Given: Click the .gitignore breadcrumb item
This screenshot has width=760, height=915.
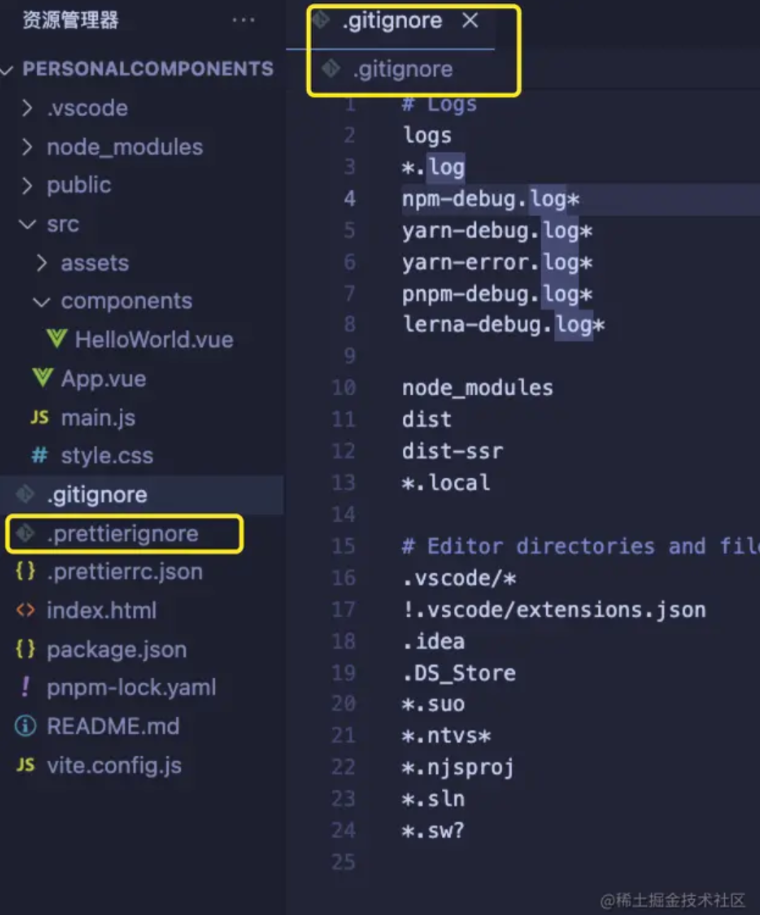Looking at the screenshot, I should point(402,69).
